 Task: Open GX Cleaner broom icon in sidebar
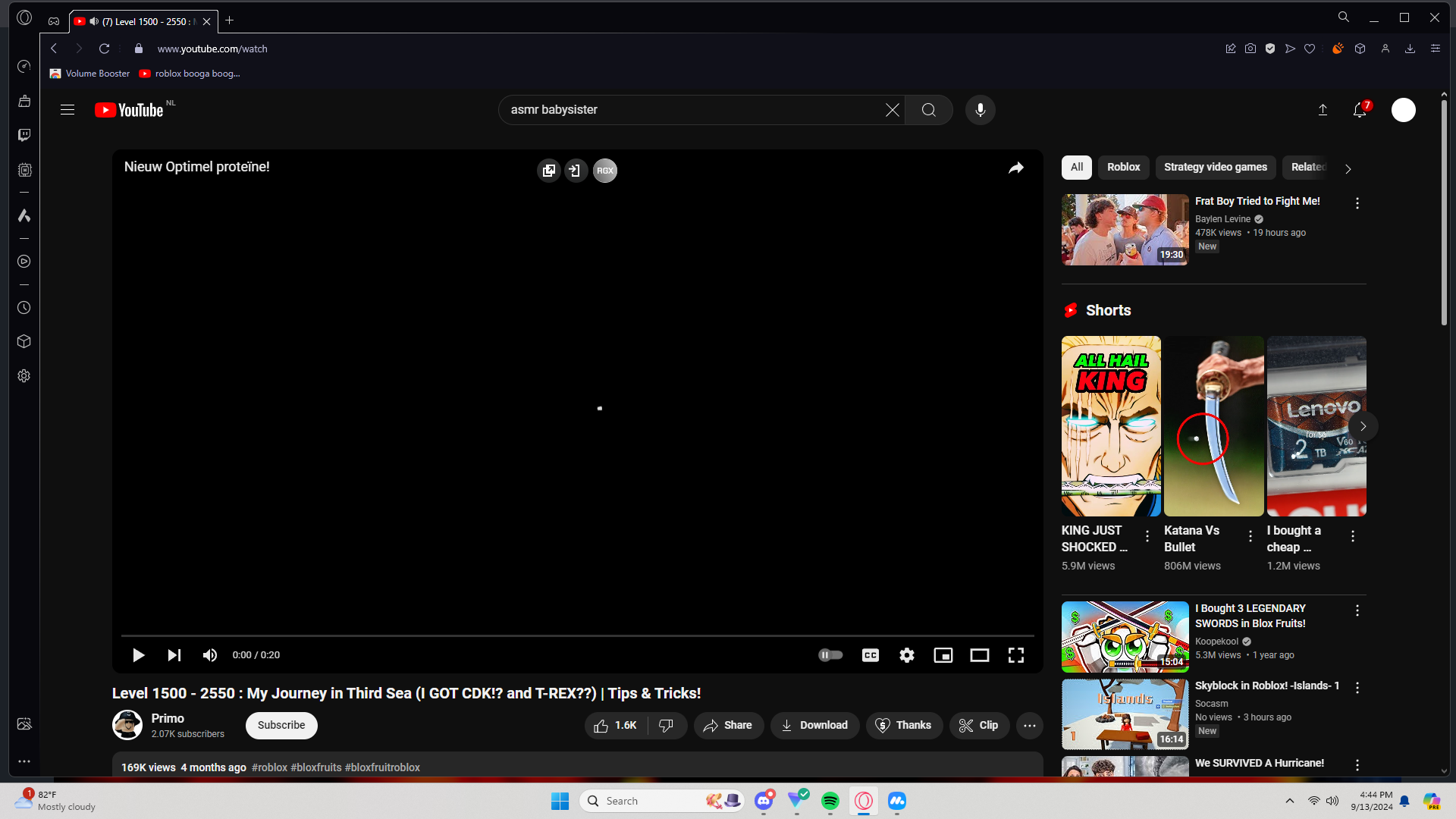(x=24, y=101)
